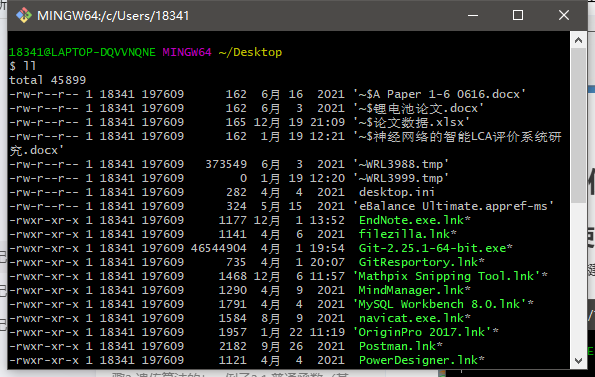Minimize the MINGW64 terminal window
Screen dimensions: 595x377
tap(473, 16)
